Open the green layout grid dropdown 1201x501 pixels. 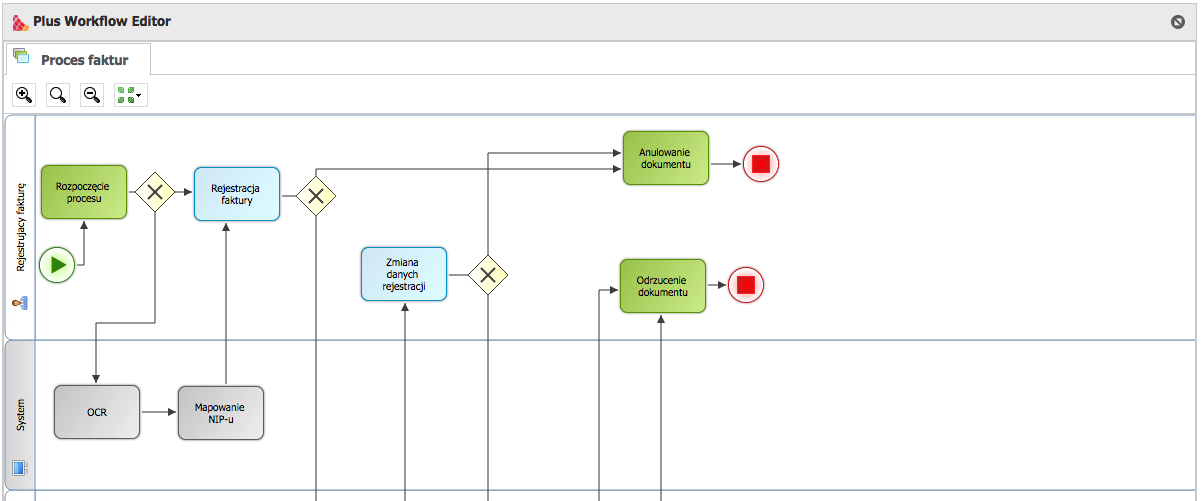click(130, 95)
